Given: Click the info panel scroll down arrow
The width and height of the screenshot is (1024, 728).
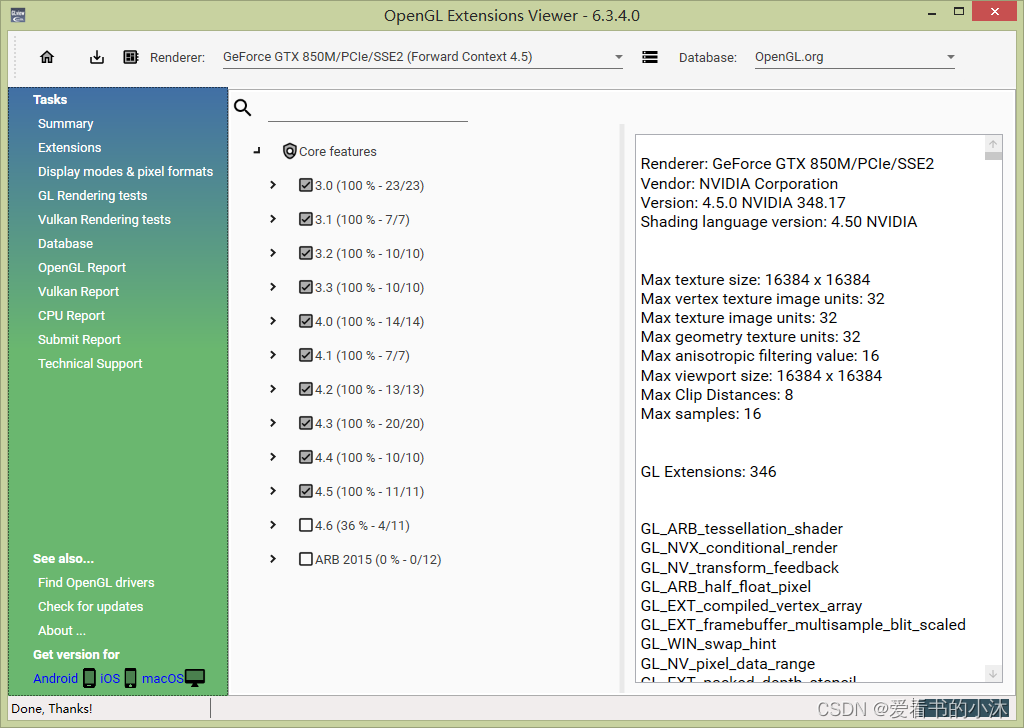Looking at the screenshot, I should point(993,674).
